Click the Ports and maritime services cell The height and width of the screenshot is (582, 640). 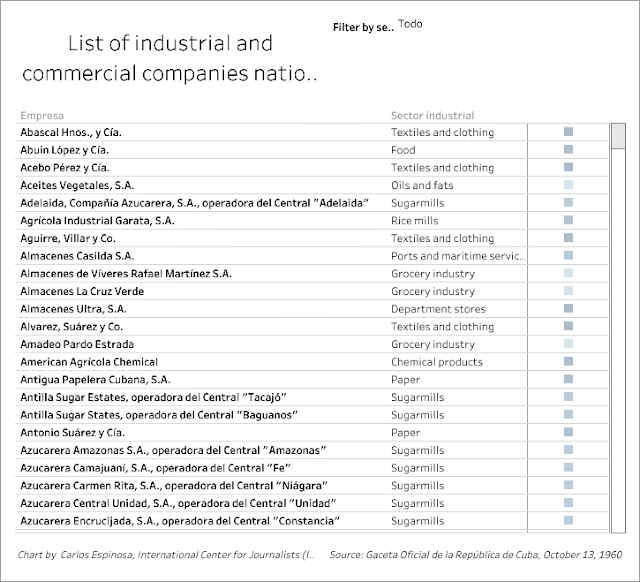point(458,256)
